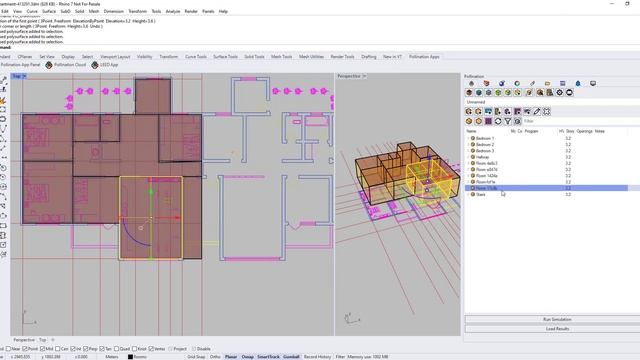
Task: Click the purple list icon in Pollination panel tabs
Action: tap(562, 83)
